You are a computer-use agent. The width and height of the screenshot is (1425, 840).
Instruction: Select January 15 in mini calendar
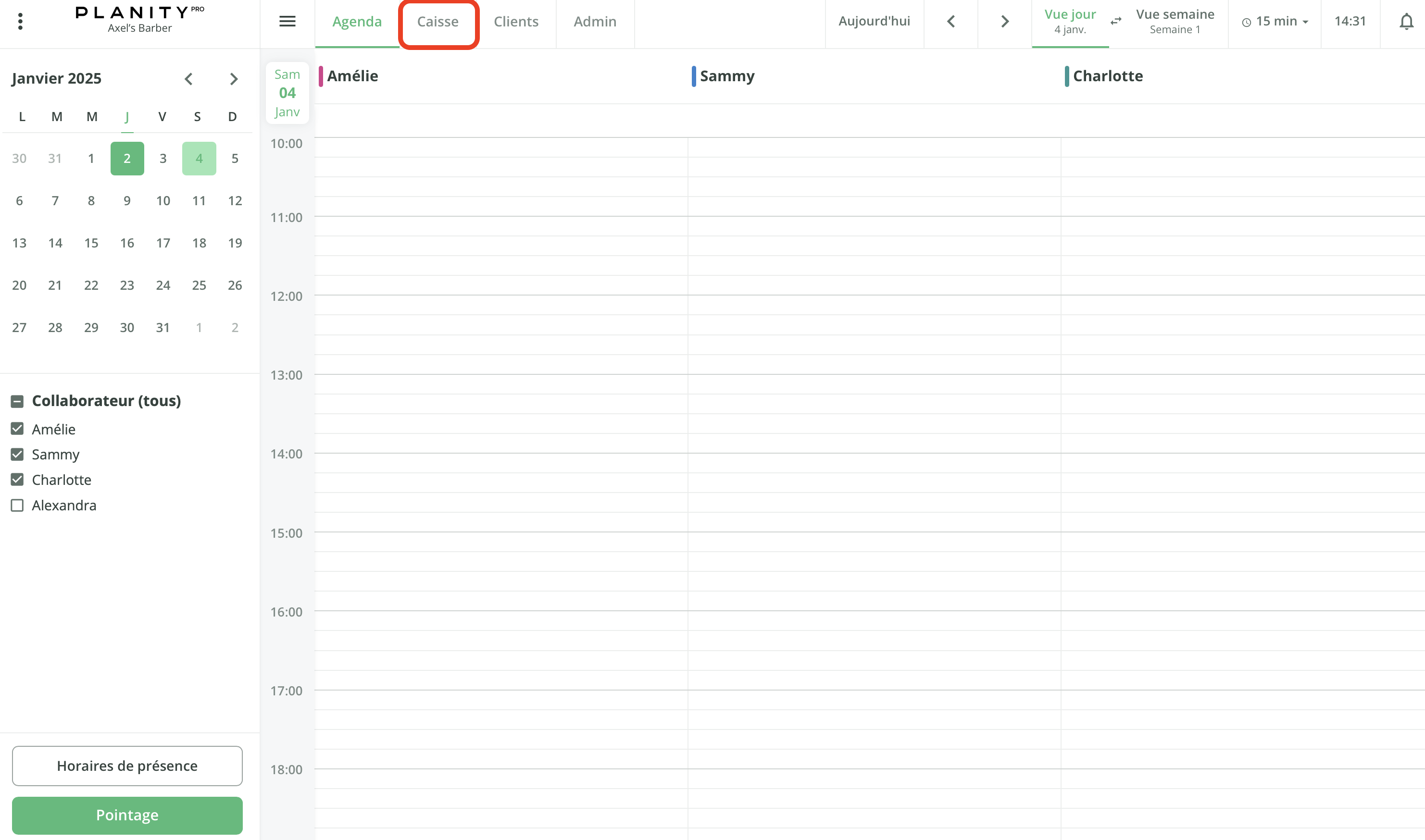[x=91, y=243]
